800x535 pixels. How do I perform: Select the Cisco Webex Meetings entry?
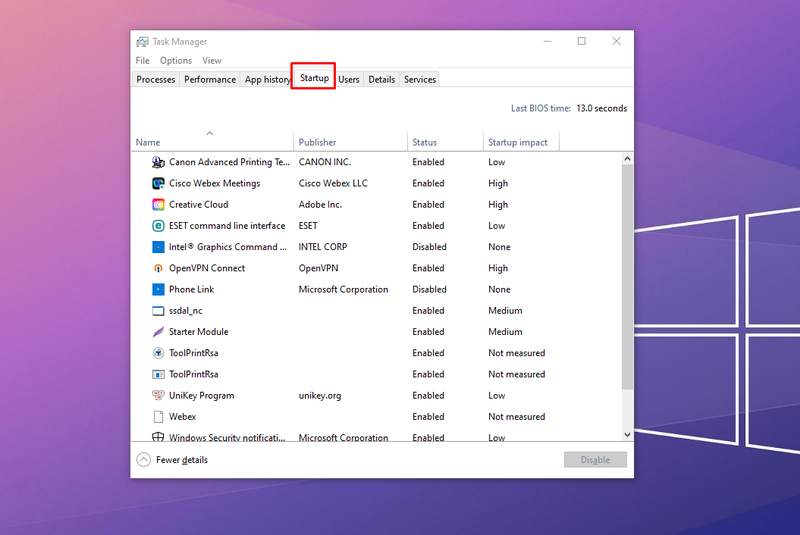coord(377,184)
